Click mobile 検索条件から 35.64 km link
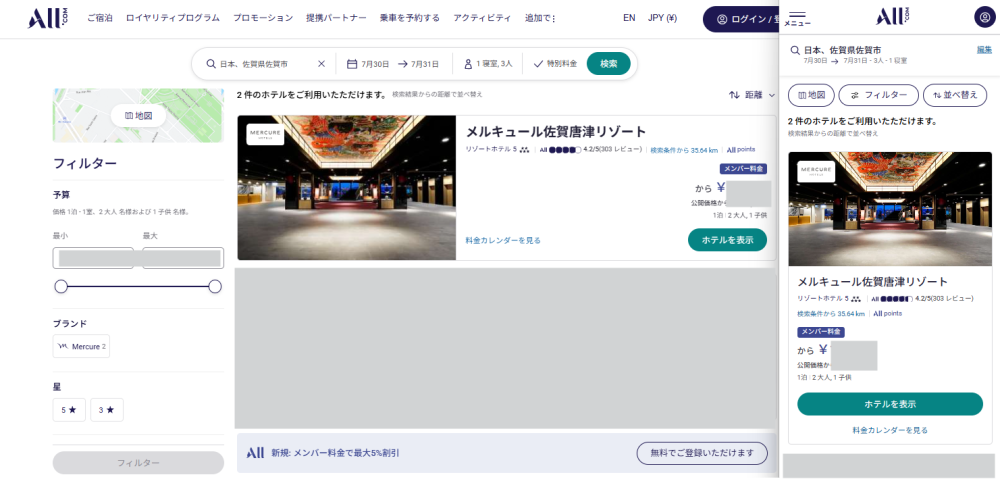Image resolution: width=1000 pixels, height=479 pixels. [x=831, y=314]
